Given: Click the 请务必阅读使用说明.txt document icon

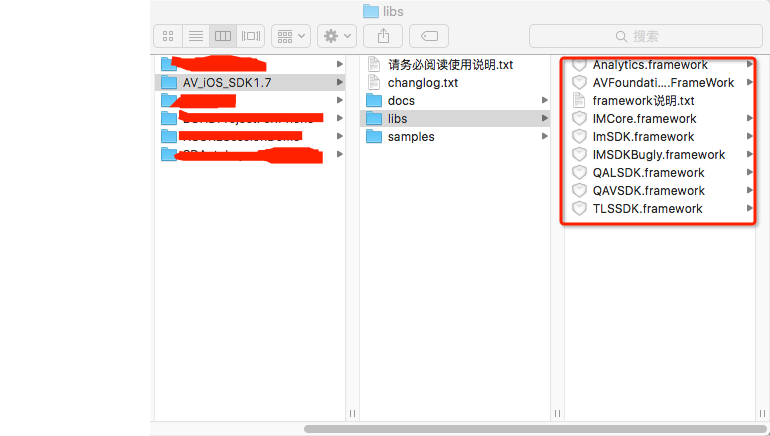Looking at the screenshot, I should [x=374, y=64].
